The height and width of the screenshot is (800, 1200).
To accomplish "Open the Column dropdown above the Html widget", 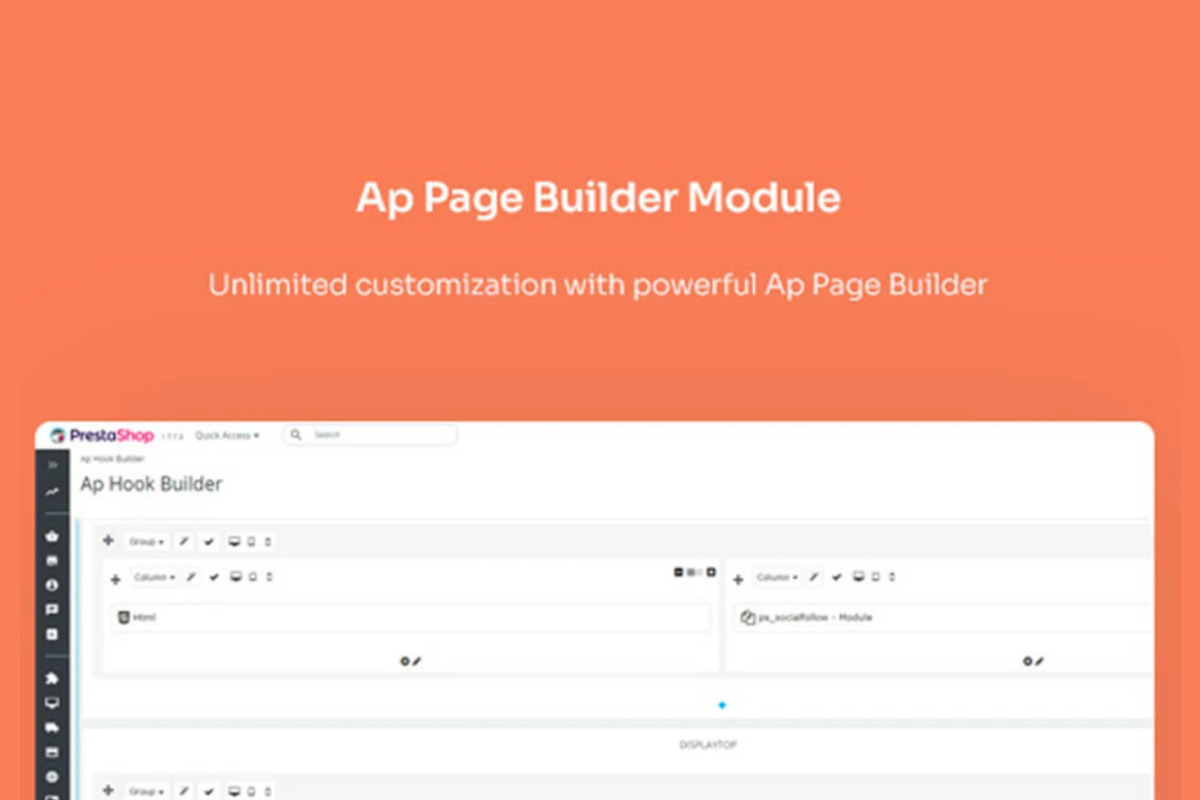I will coord(154,577).
